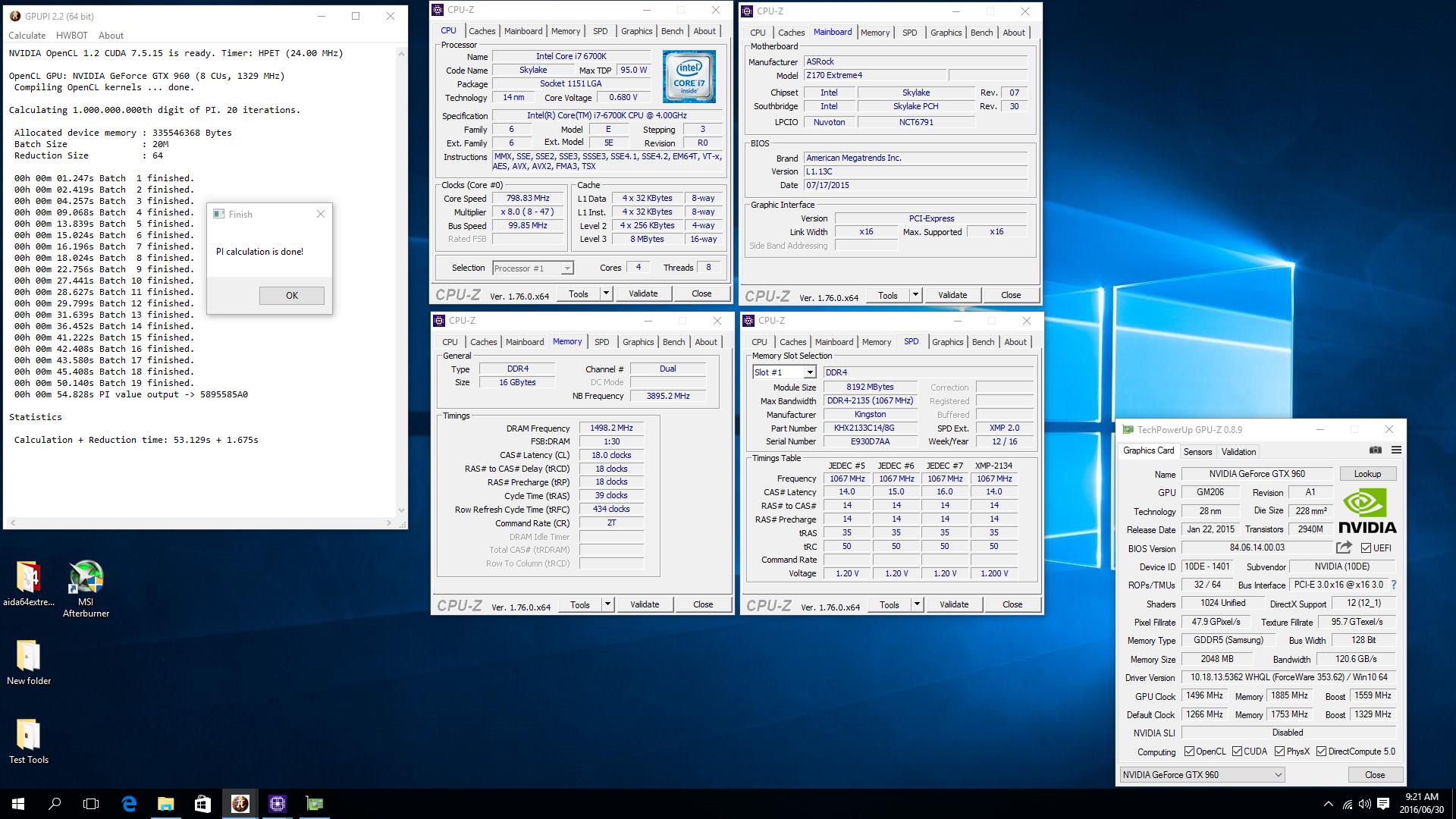Open the Action Center notifications icon

1383,804
